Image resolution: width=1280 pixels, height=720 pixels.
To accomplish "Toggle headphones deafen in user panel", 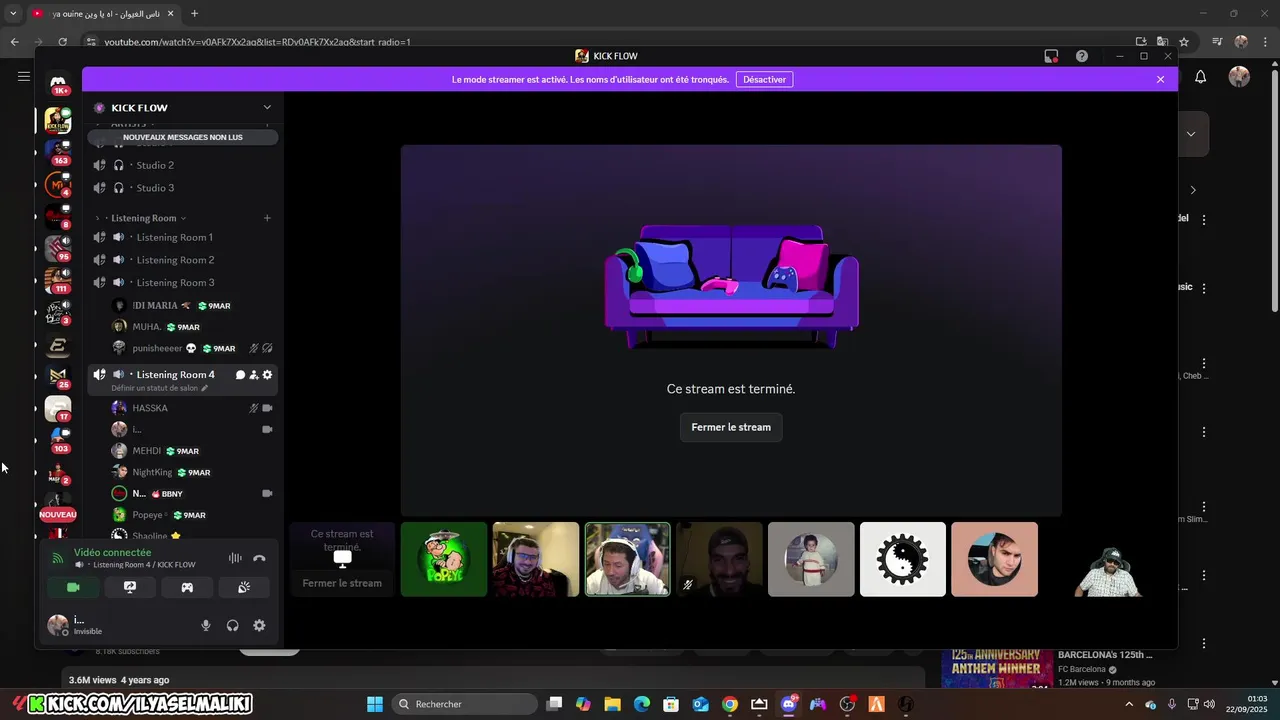I will pos(233,625).
